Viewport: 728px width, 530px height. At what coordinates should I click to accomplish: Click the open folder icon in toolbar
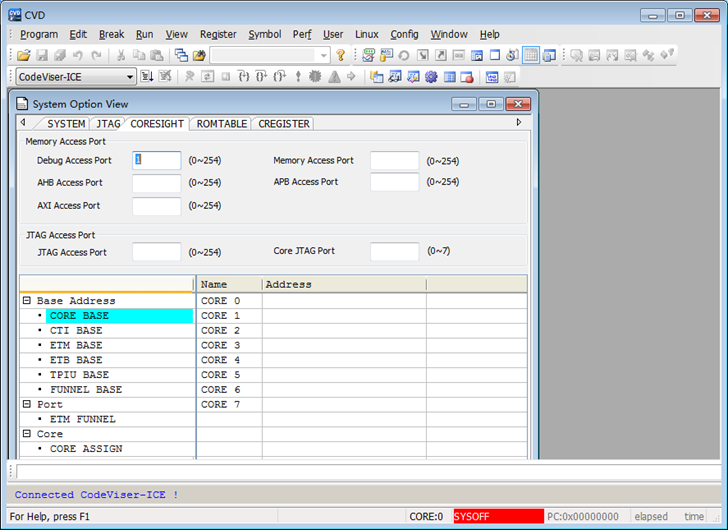[23, 56]
